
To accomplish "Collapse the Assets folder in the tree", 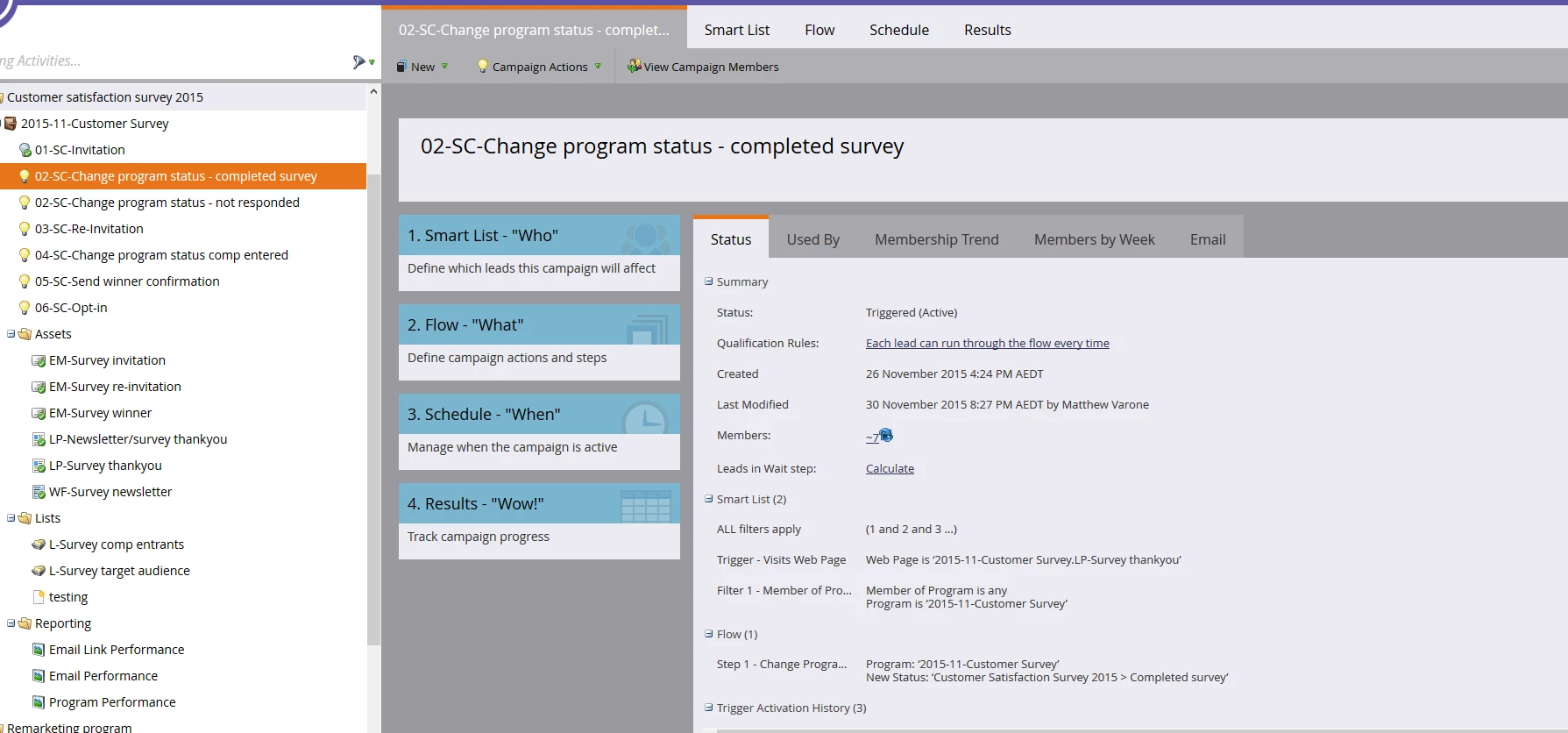I will click(11, 334).
